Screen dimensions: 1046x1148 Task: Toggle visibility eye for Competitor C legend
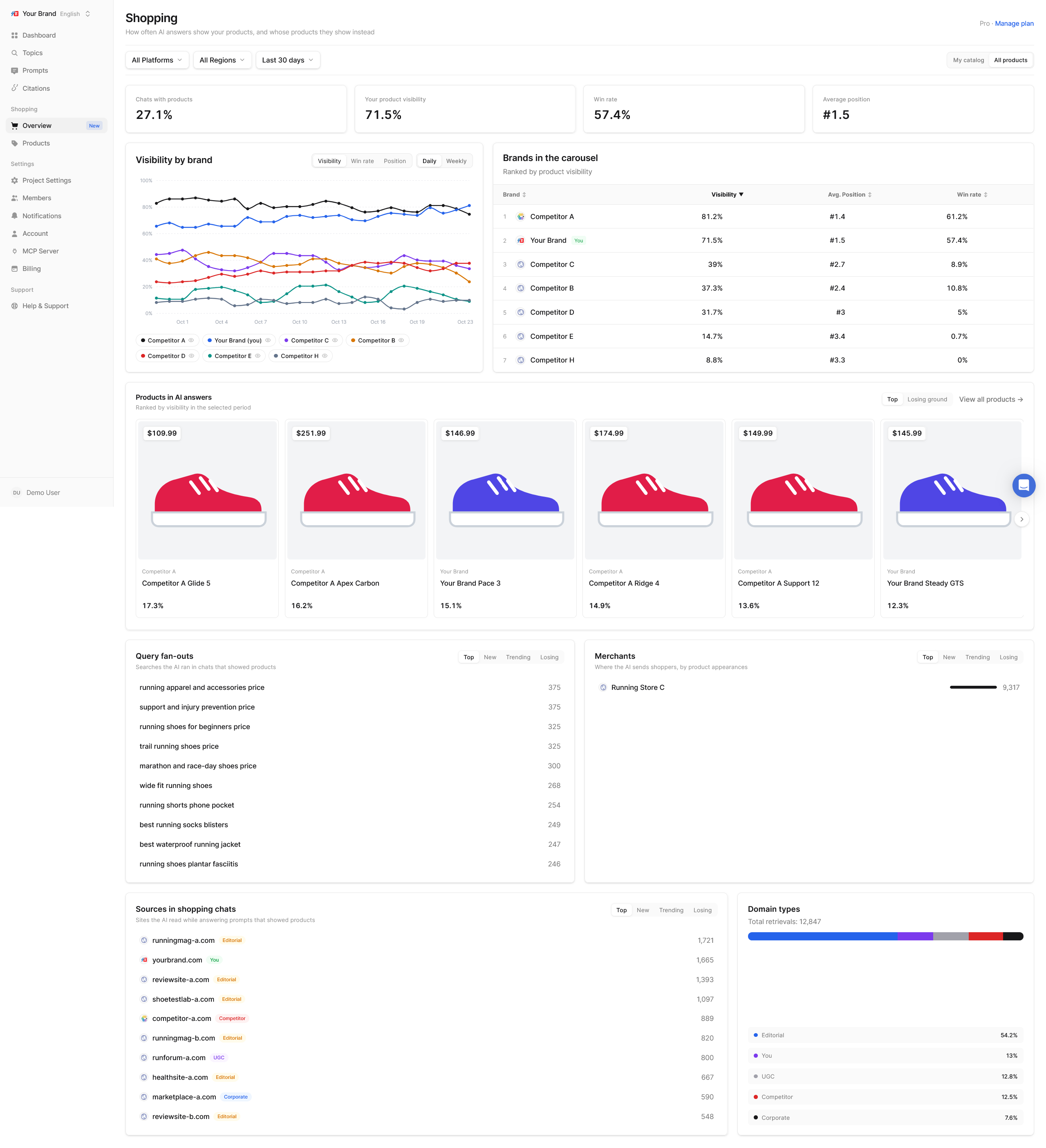(335, 340)
